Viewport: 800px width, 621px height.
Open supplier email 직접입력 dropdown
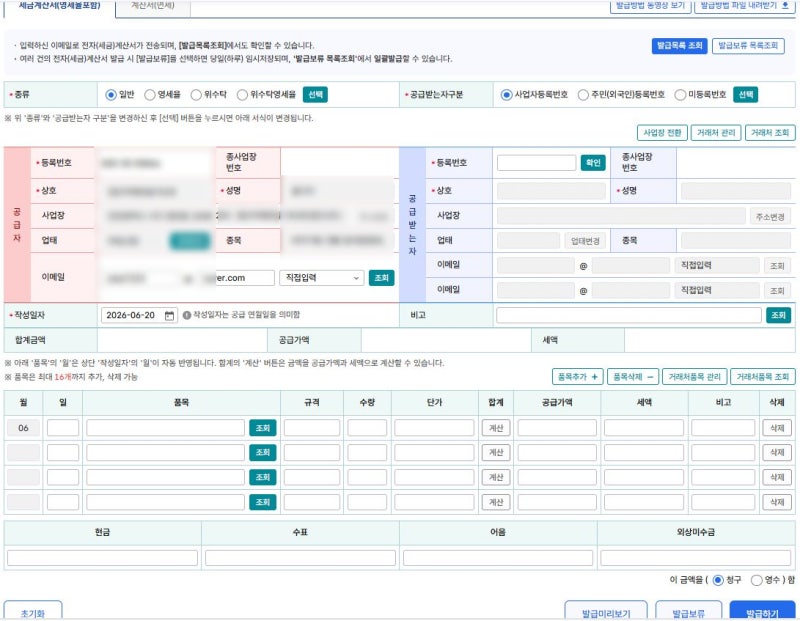pos(321,278)
